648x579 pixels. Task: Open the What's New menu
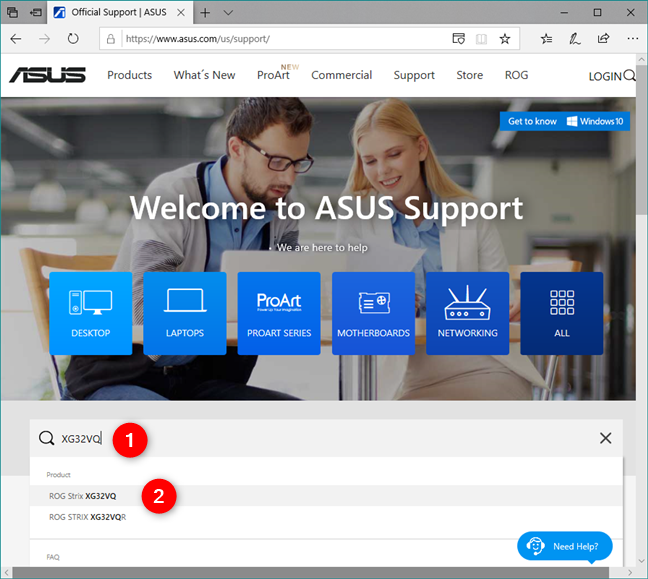coord(204,75)
